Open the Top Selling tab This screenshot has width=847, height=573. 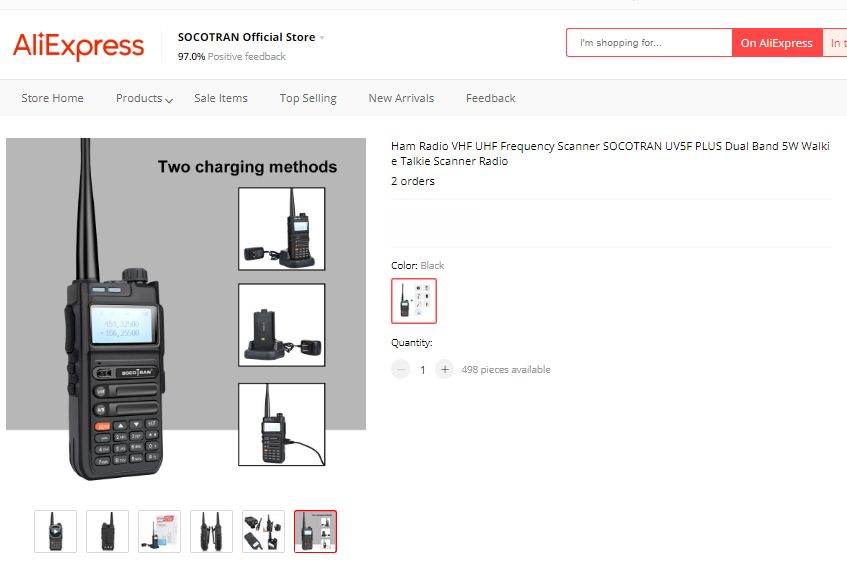(x=308, y=98)
